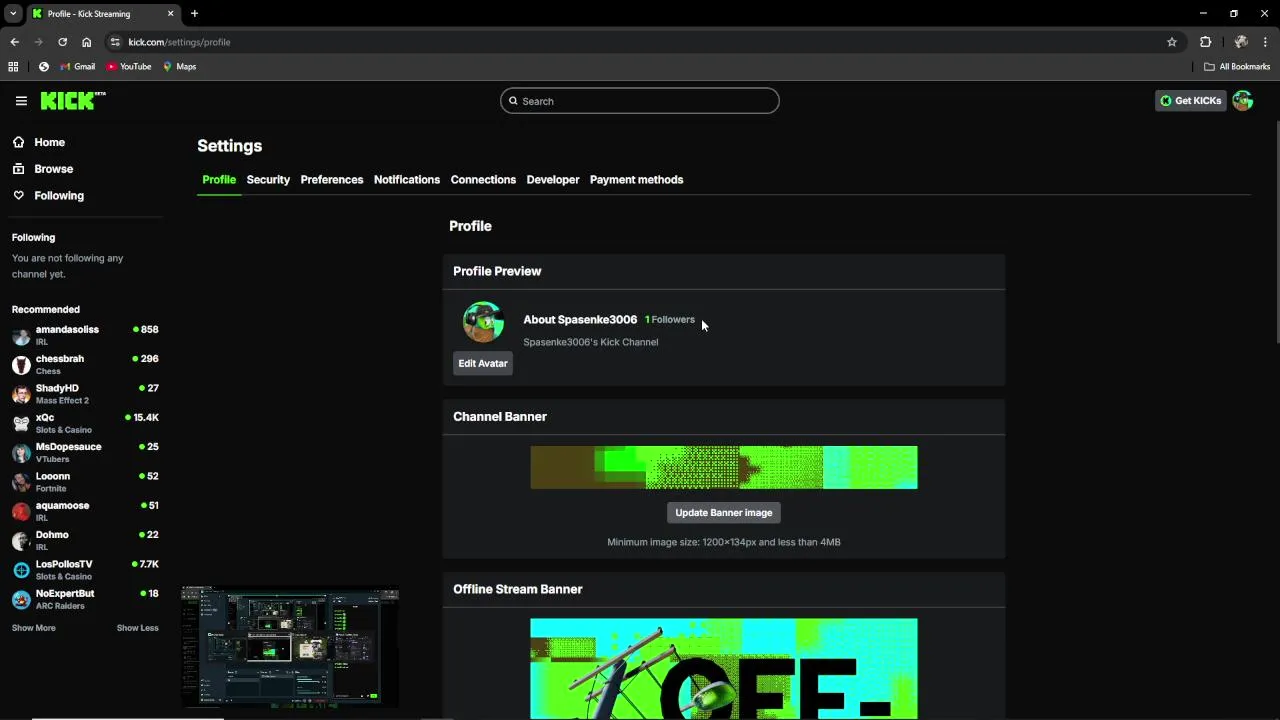The width and height of the screenshot is (1280, 720).
Task: Open Looonn recommended channel
Action: [85, 482]
